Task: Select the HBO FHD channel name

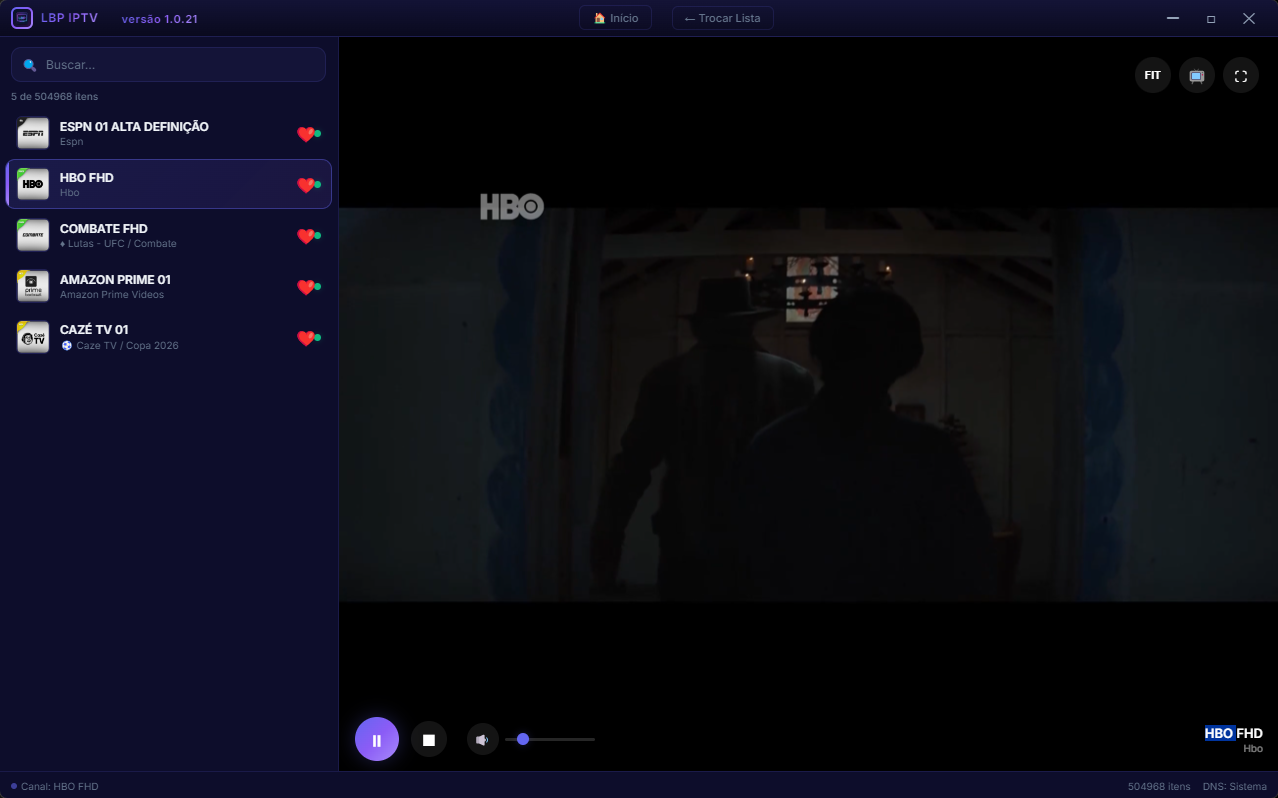Action: (x=87, y=178)
